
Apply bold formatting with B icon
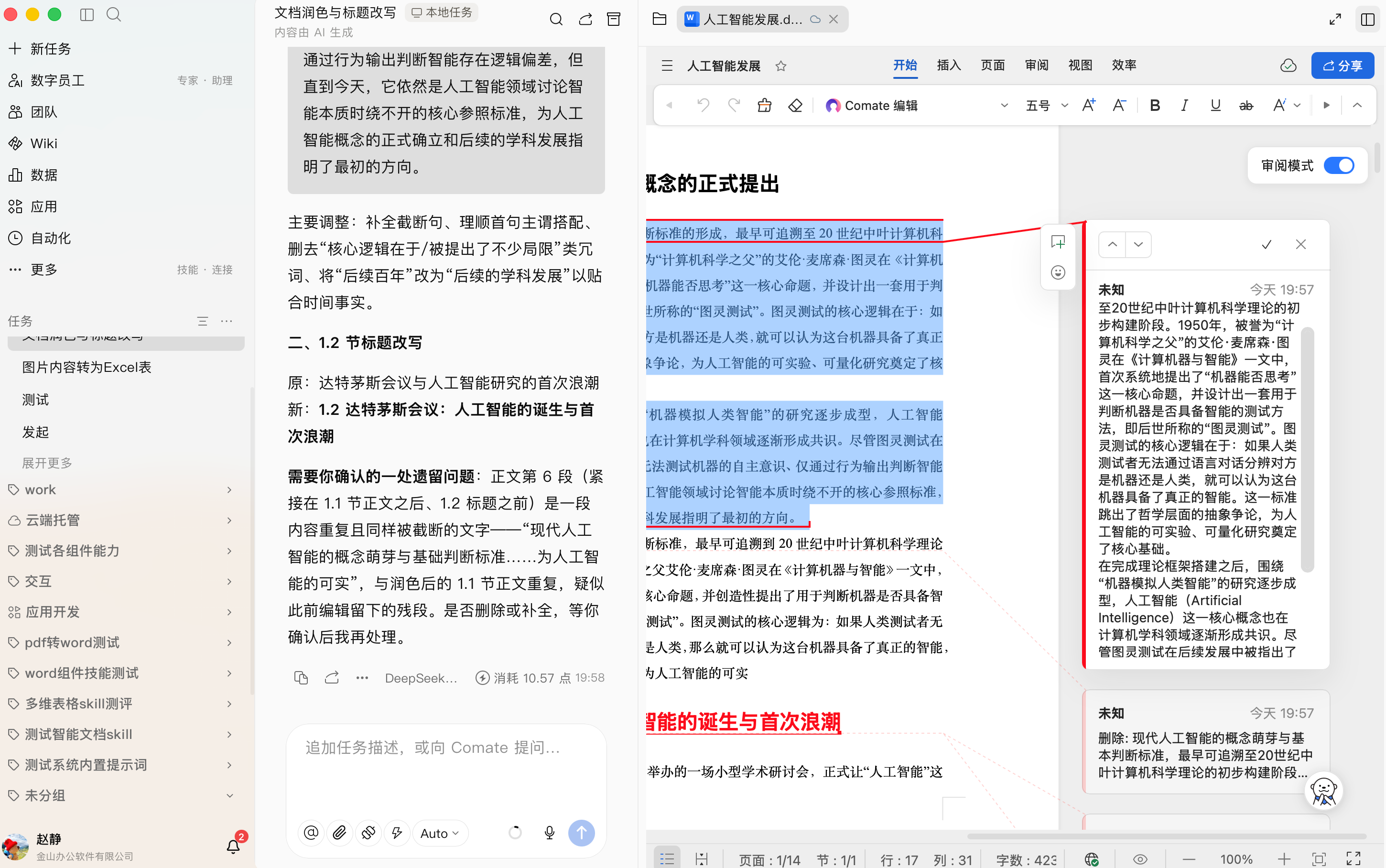pyautogui.click(x=1155, y=105)
